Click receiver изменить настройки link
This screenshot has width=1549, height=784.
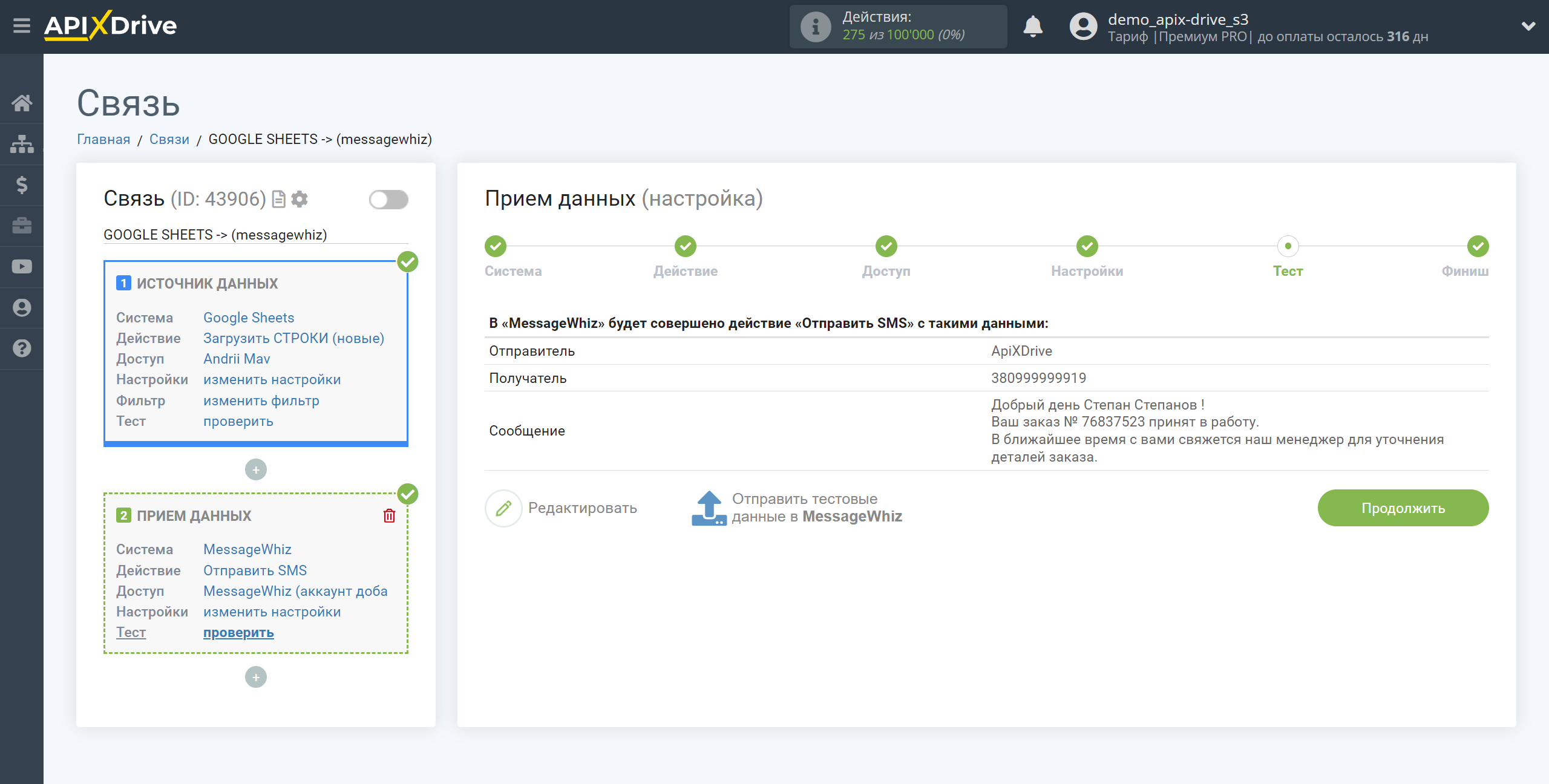pyautogui.click(x=272, y=612)
